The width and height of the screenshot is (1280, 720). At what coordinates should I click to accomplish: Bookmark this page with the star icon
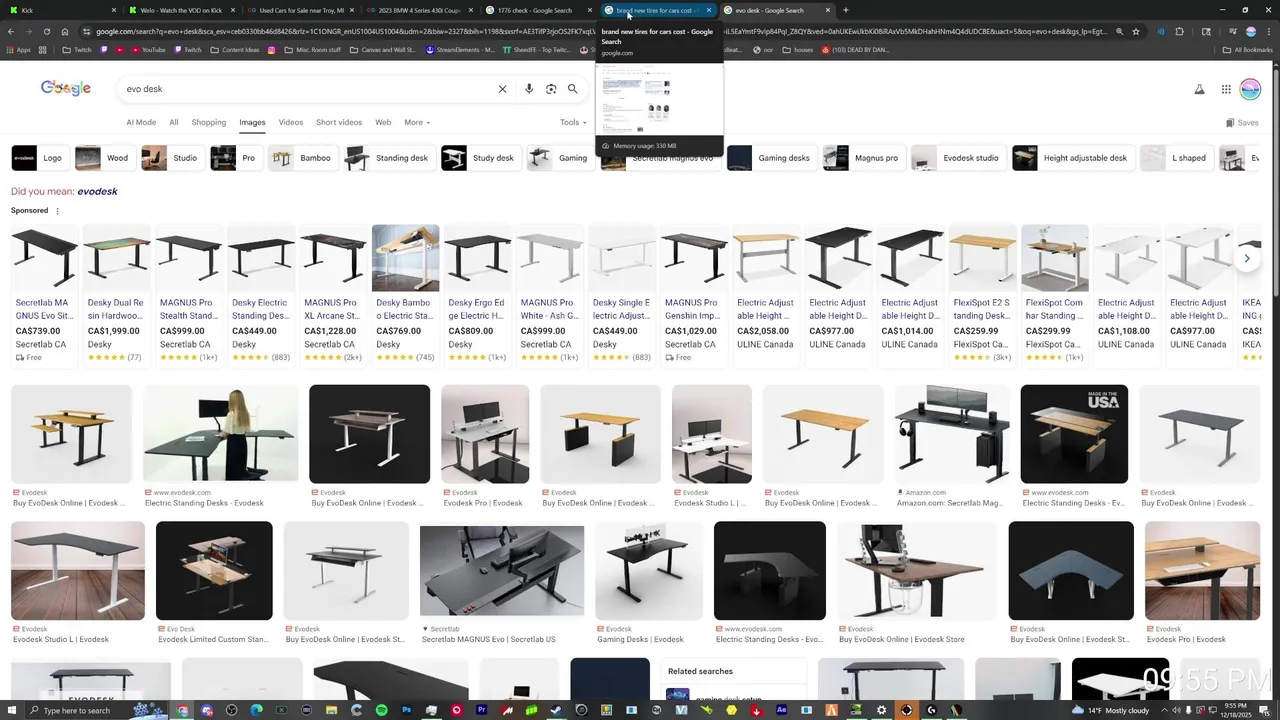pyautogui.click(x=1136, y=31)
